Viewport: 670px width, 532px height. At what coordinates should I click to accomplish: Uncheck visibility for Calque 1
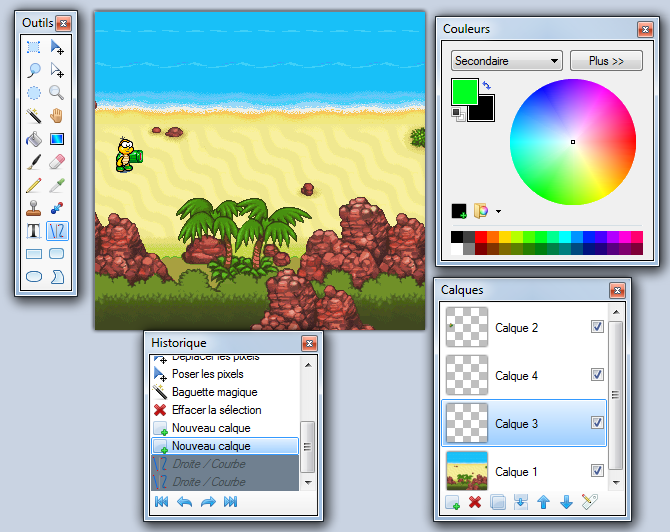597,471
